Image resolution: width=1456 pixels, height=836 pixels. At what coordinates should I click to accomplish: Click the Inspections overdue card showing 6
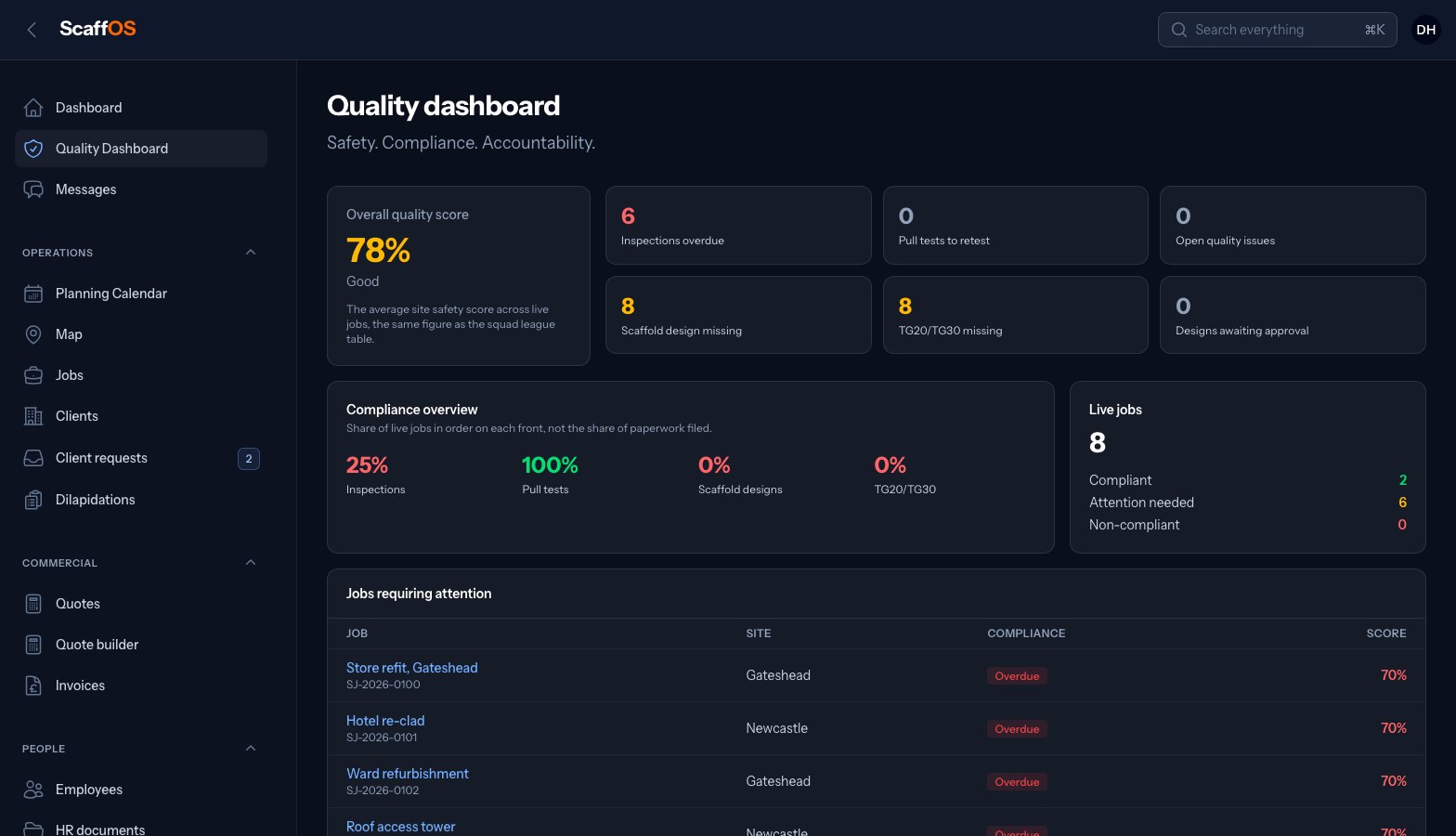click(738, 226)
